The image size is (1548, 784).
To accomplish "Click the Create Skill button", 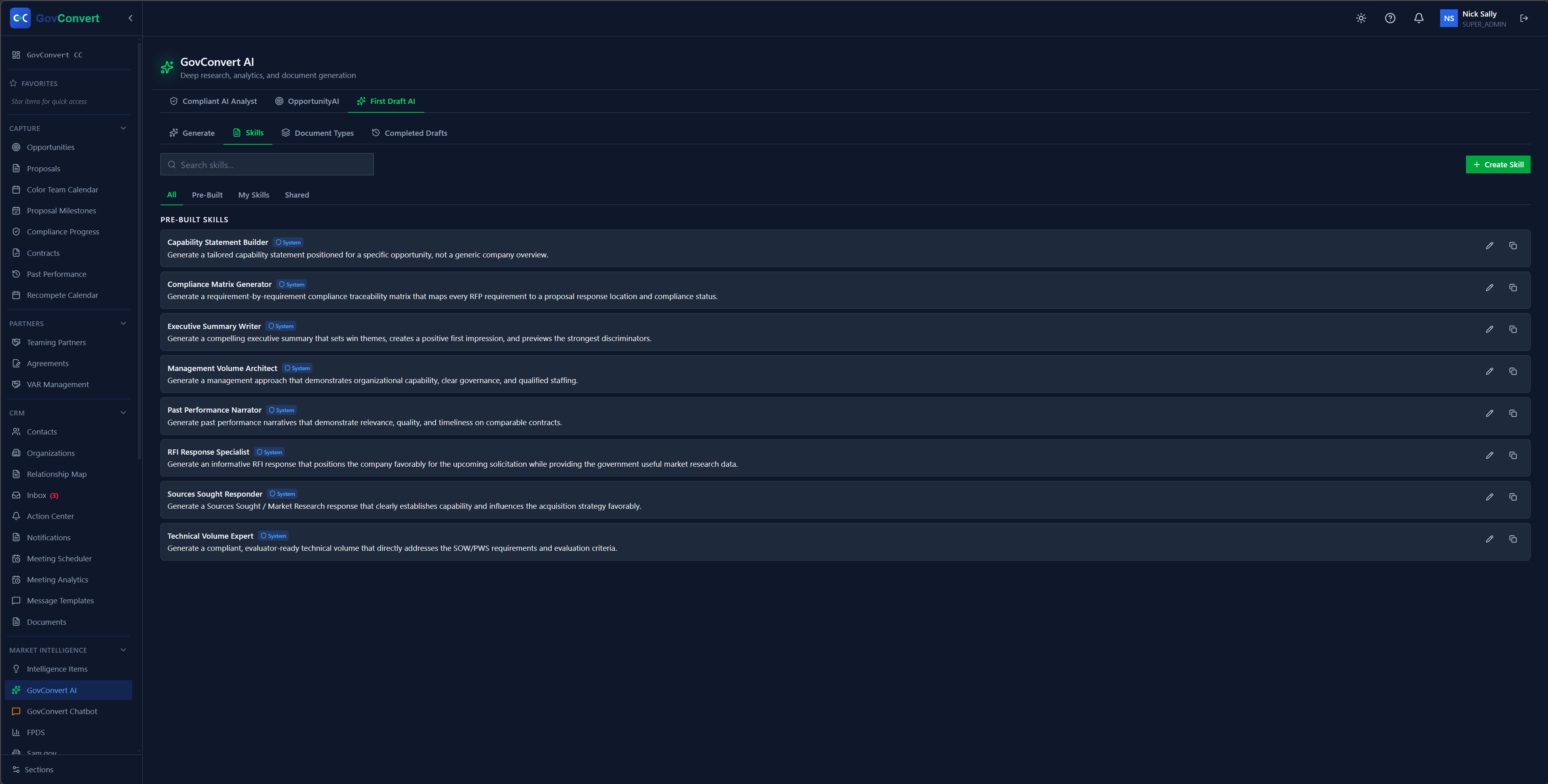I will tap(1497, 164).
